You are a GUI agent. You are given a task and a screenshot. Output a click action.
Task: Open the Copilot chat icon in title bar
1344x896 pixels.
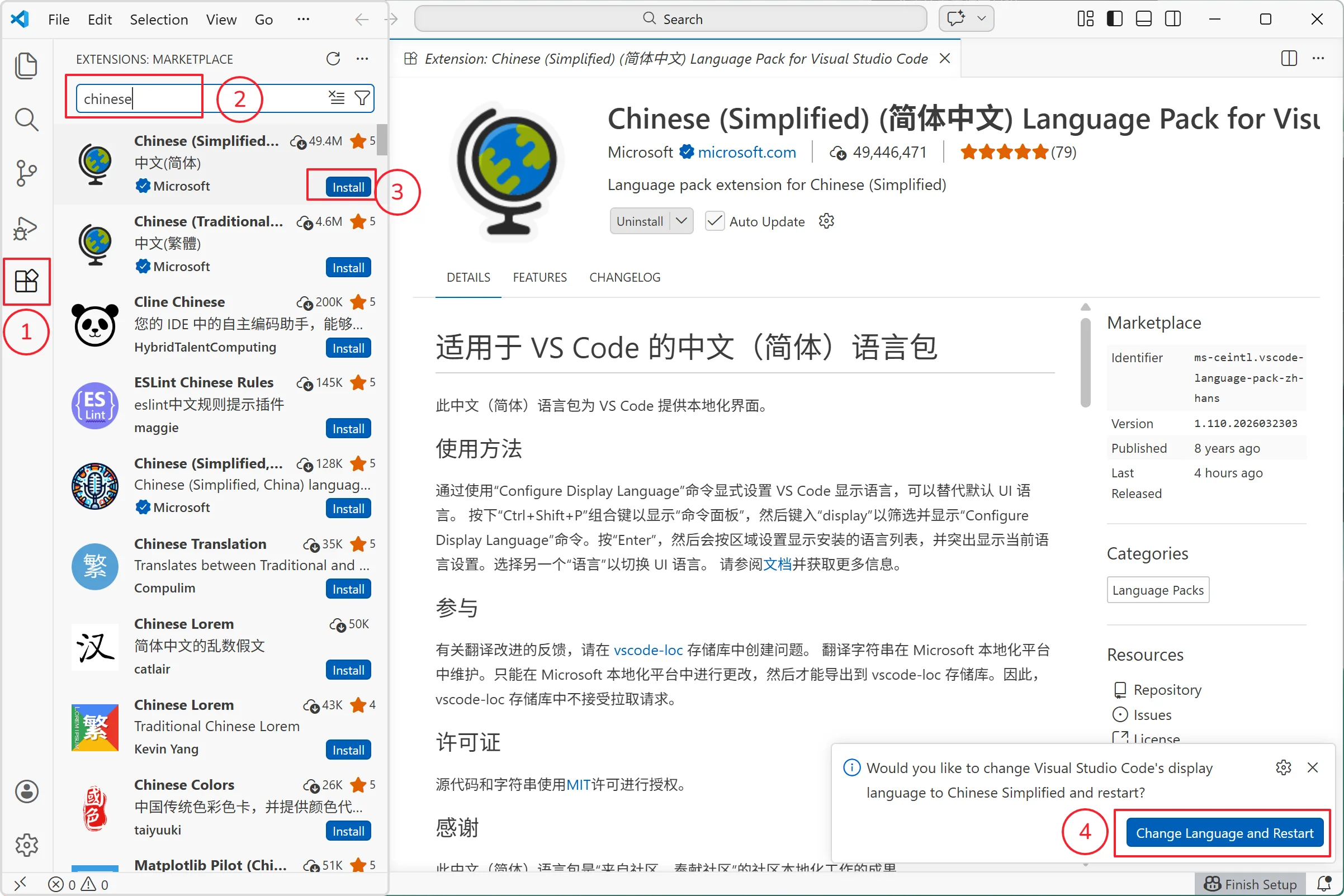(x=956, y=19)
